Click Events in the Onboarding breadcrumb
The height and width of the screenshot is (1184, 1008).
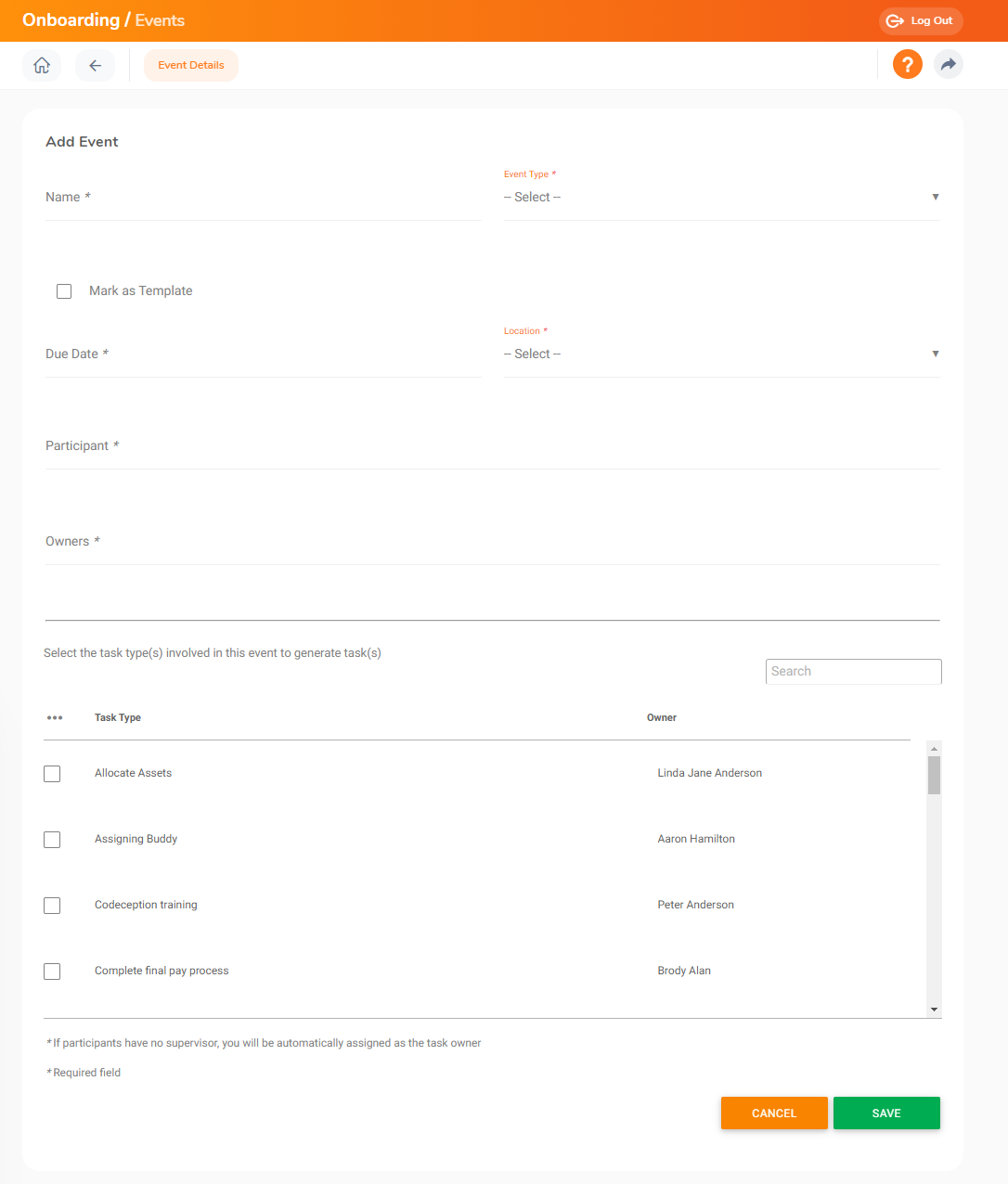click(160, 19)
